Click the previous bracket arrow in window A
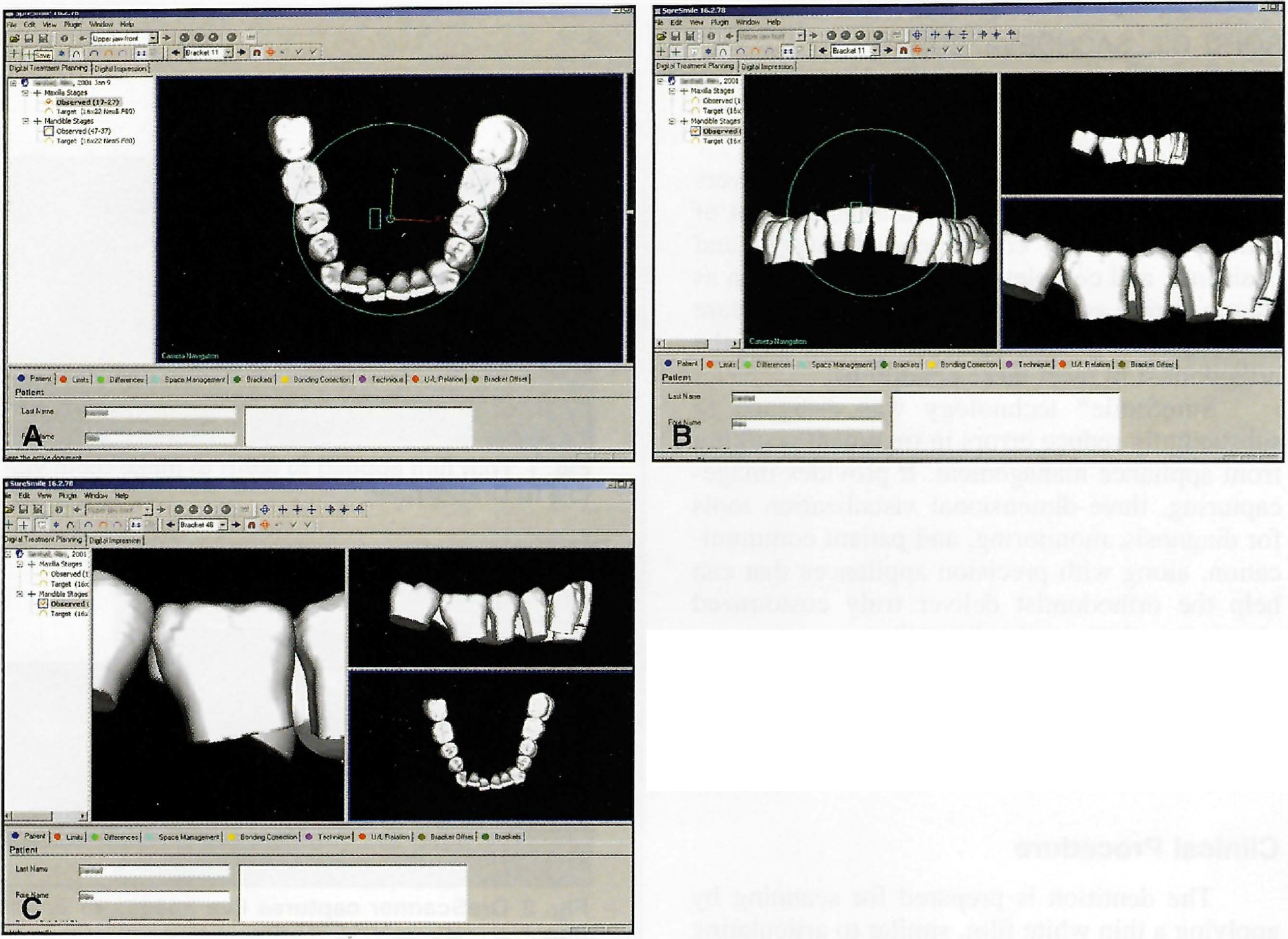The image size is (1288, 939). (176, 53)
